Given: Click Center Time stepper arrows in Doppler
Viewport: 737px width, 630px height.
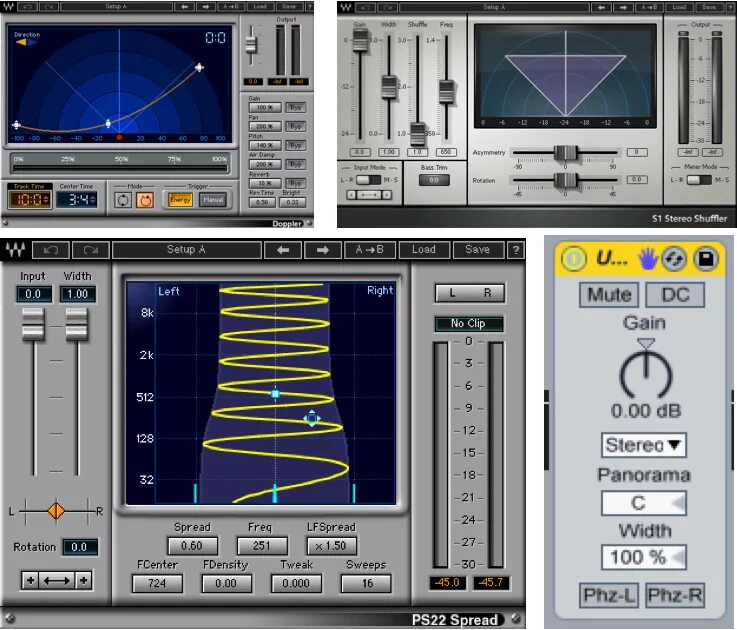Looking at the screenshot, I should click(x=93, y=200).
